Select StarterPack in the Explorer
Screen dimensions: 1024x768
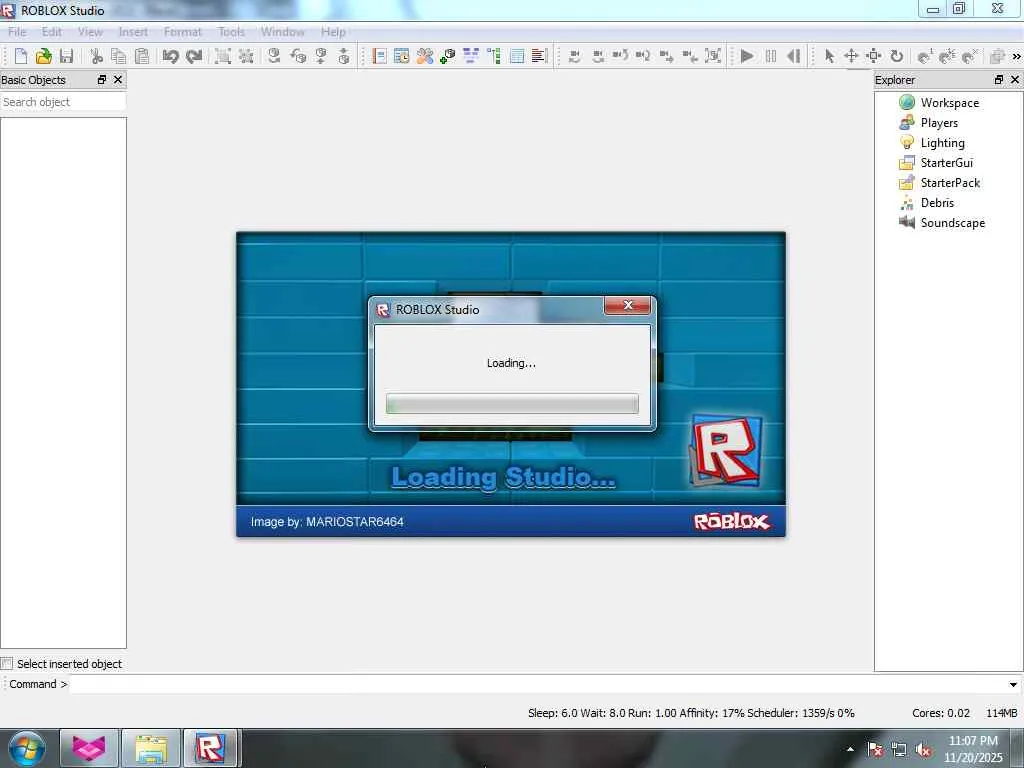pos(950,183)
